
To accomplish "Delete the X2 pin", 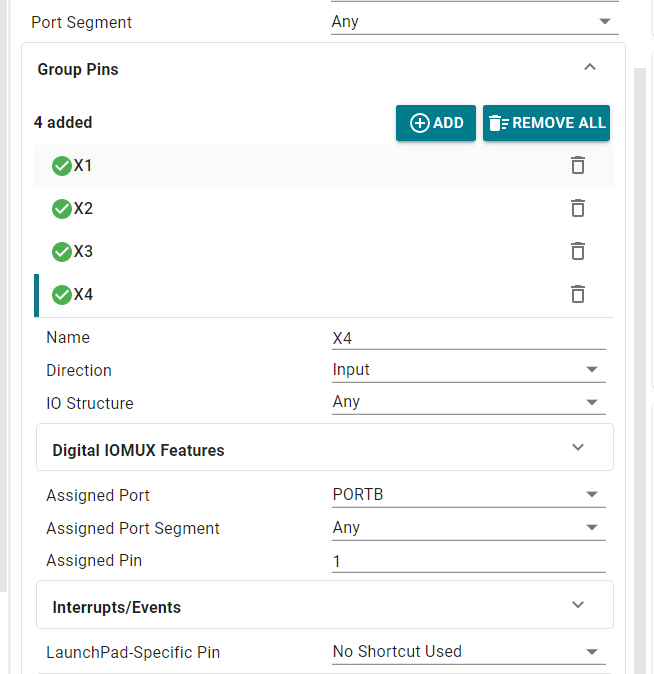I will (x=577, y=208).
